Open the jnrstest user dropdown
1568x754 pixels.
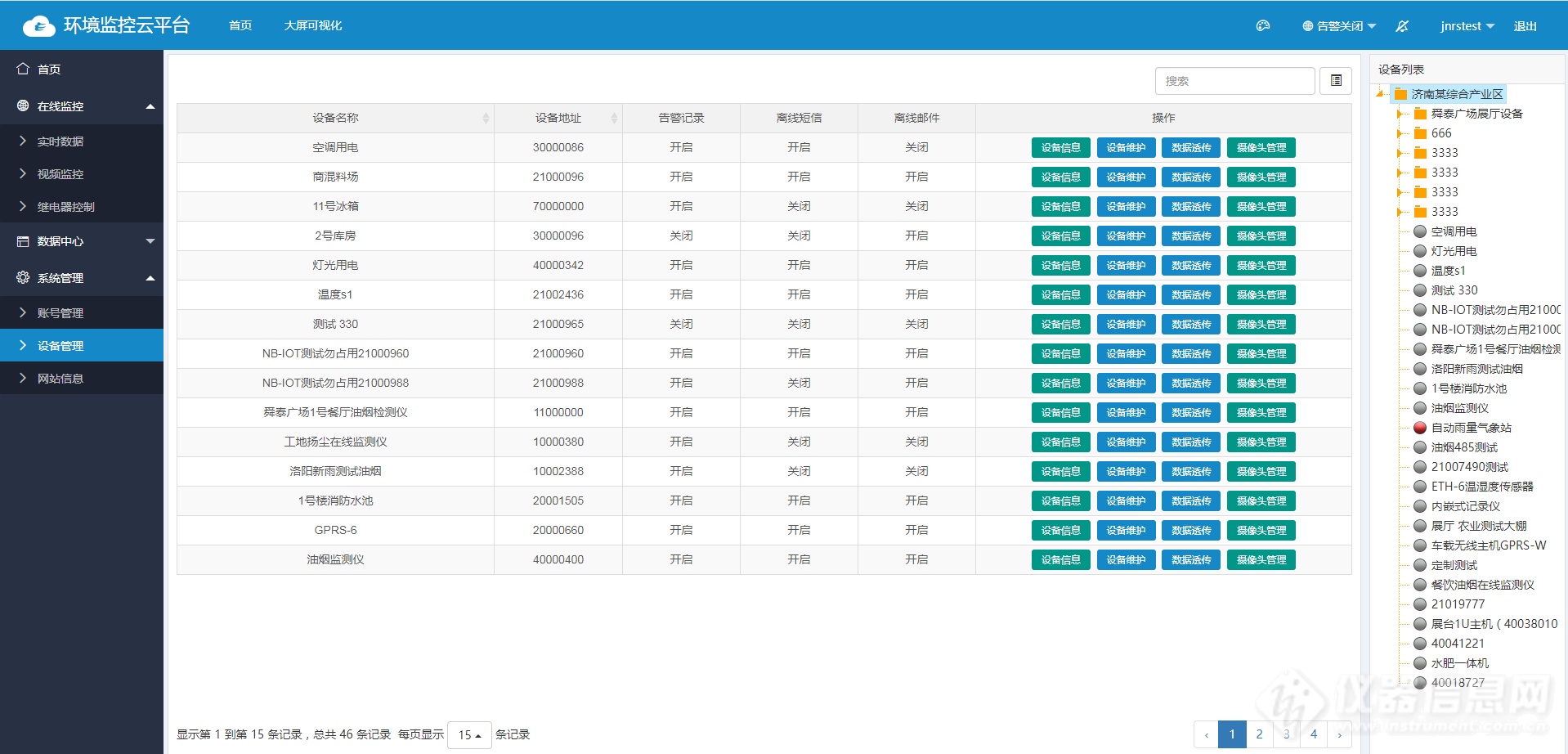click(1467, 26)
